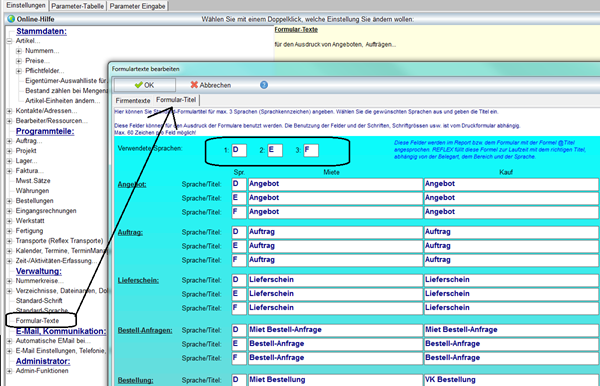Expand the Werkstatt tree node

tap(10, 221)
